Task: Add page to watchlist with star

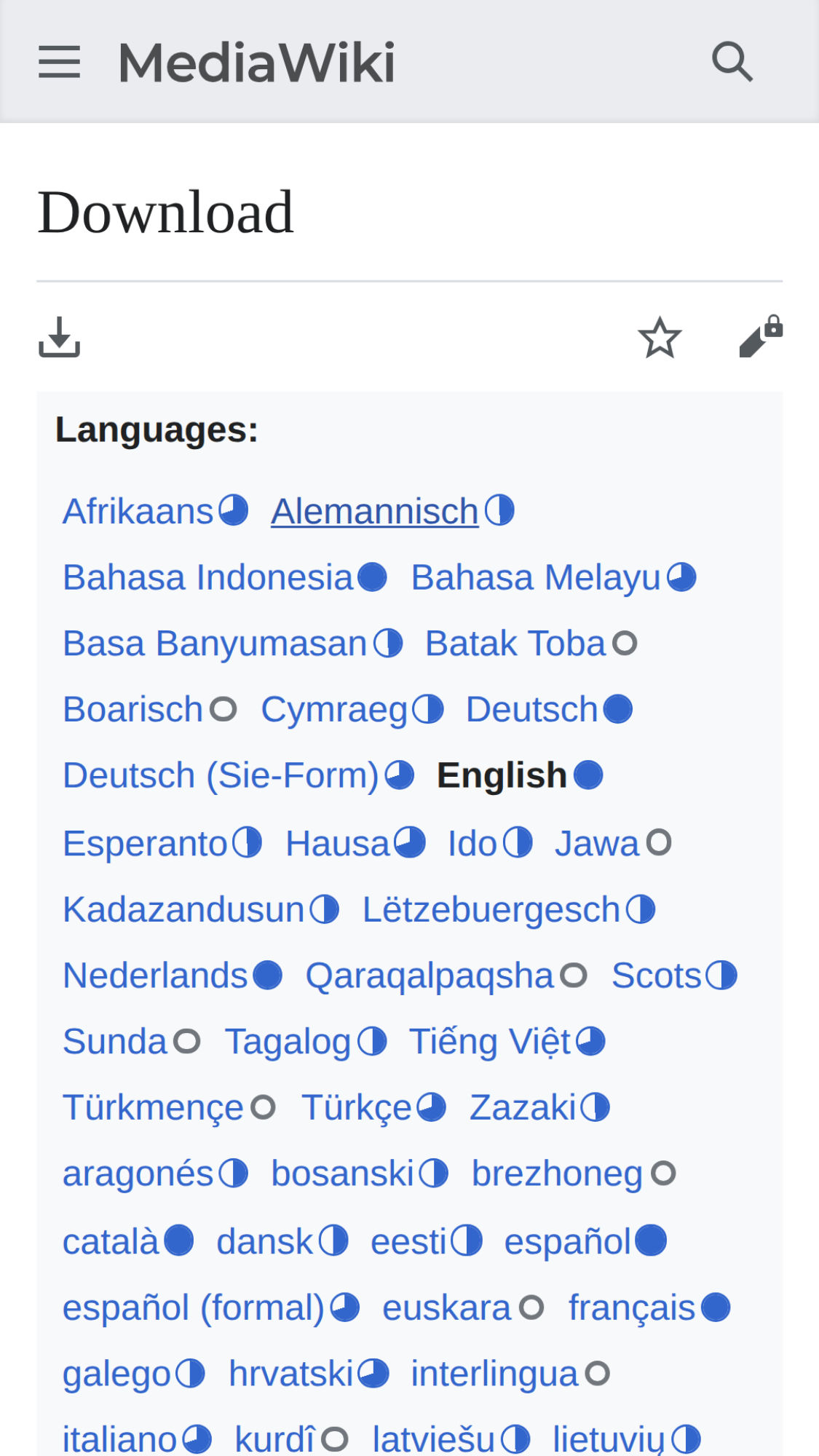Action: (x=660, y=337)
